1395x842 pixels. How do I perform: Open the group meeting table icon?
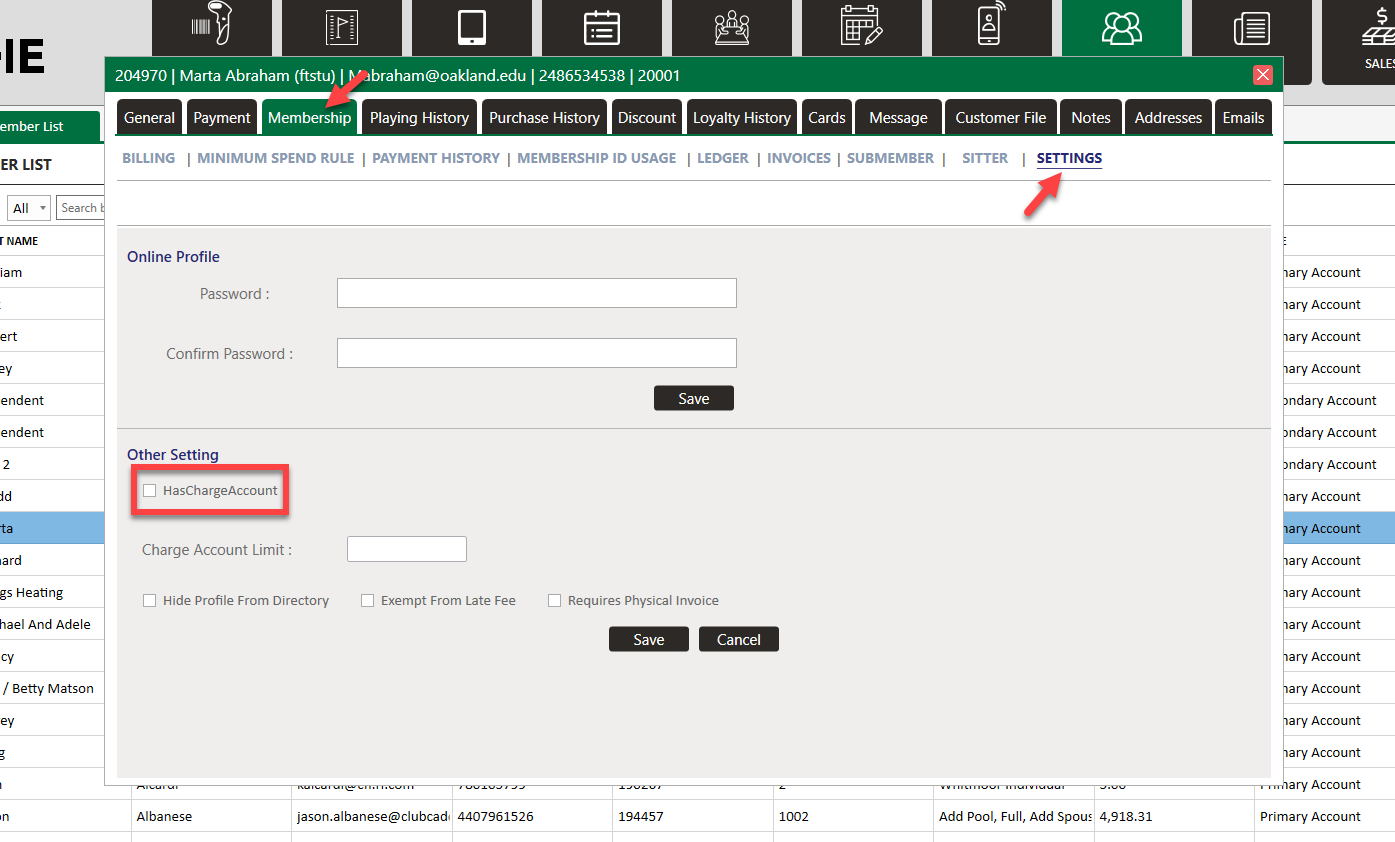(731, 28)
